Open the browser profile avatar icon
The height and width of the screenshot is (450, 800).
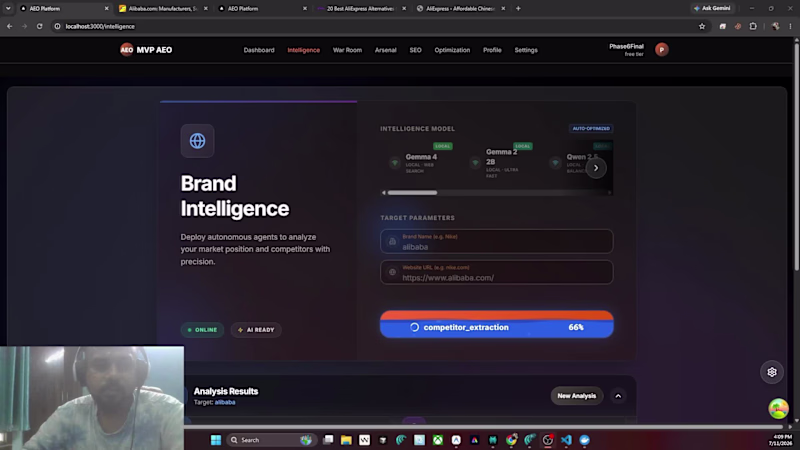[x=776, y=27]
